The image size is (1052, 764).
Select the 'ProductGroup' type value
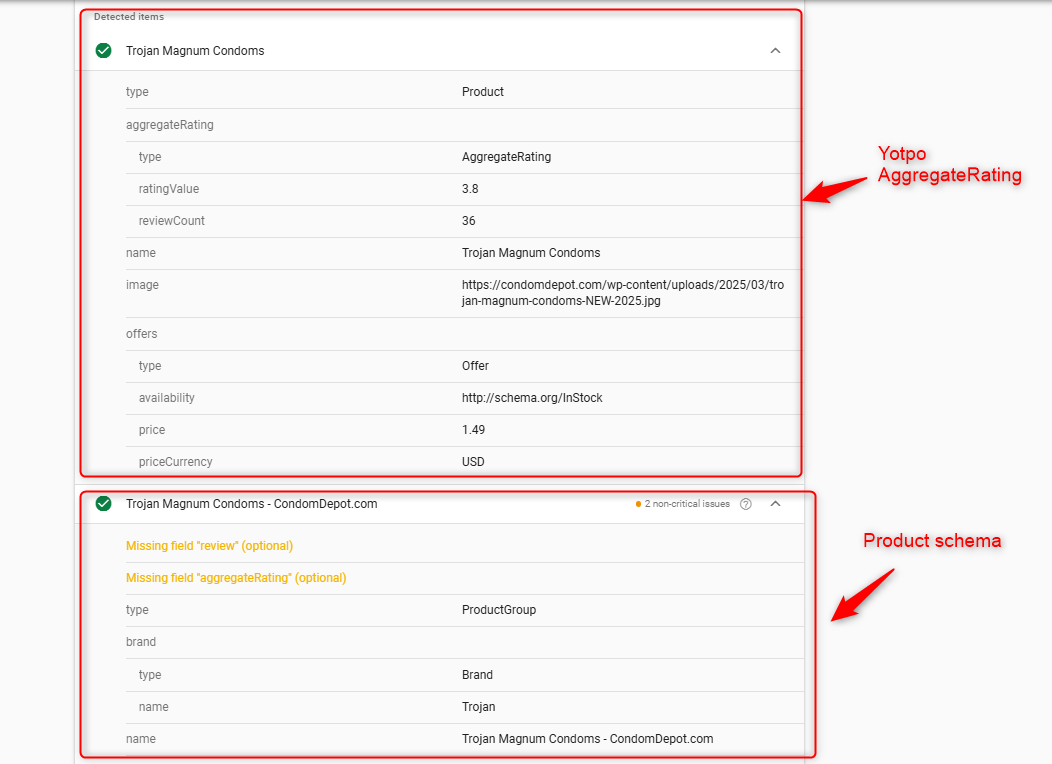pos(498,610)
